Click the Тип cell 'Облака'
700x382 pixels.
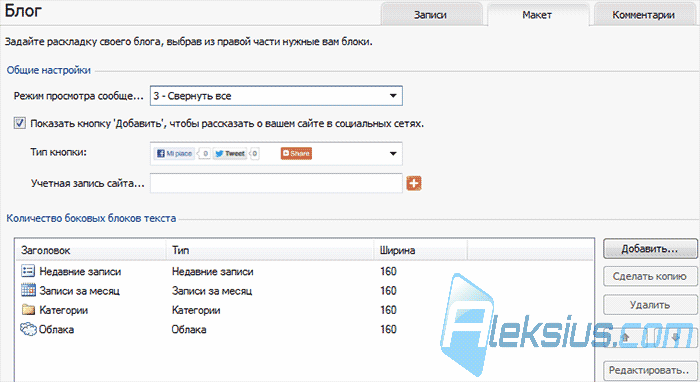(x=189, y=329)
